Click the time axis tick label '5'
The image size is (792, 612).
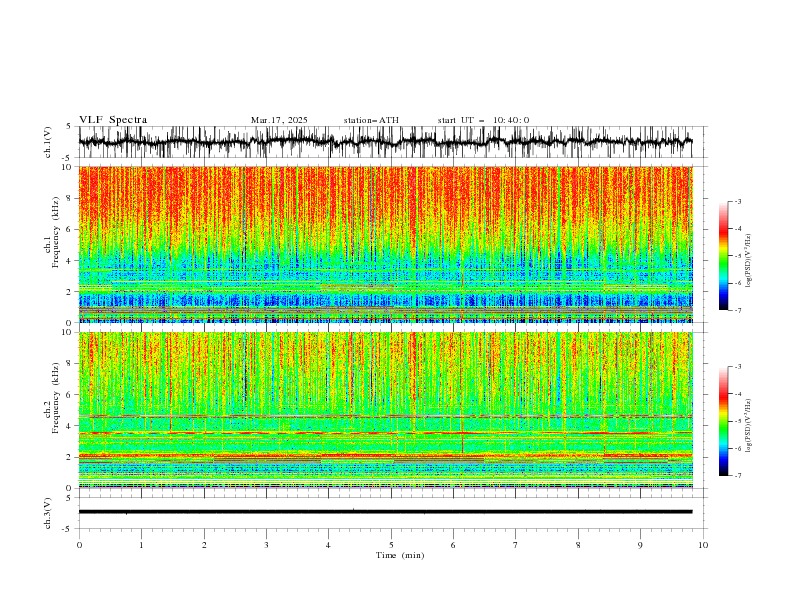click(391, 545)
